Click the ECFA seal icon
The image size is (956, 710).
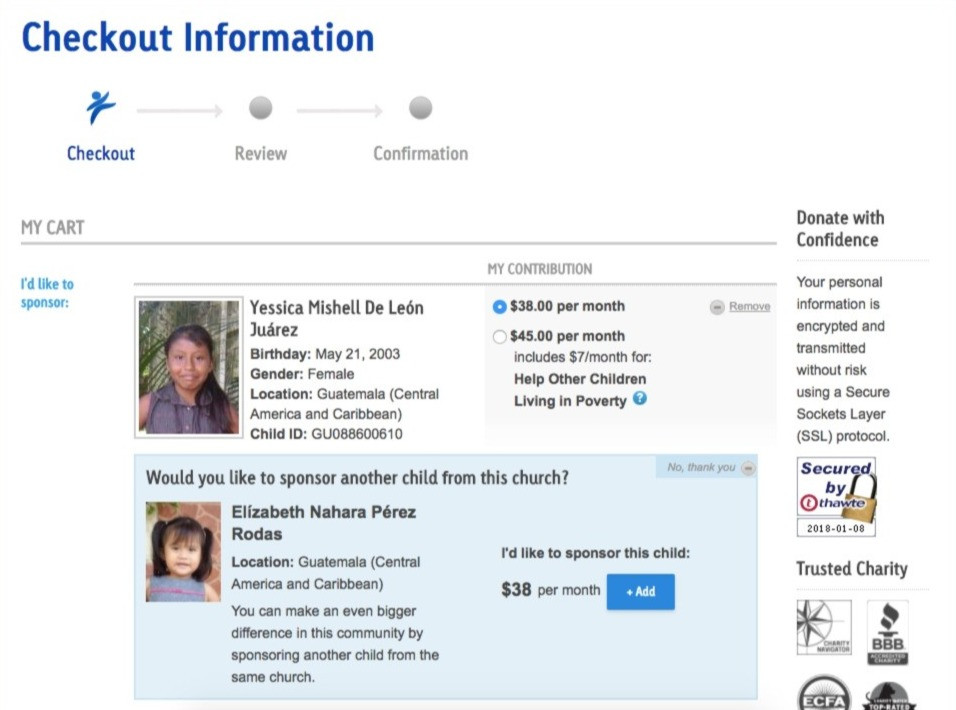(x=823, y=694)
